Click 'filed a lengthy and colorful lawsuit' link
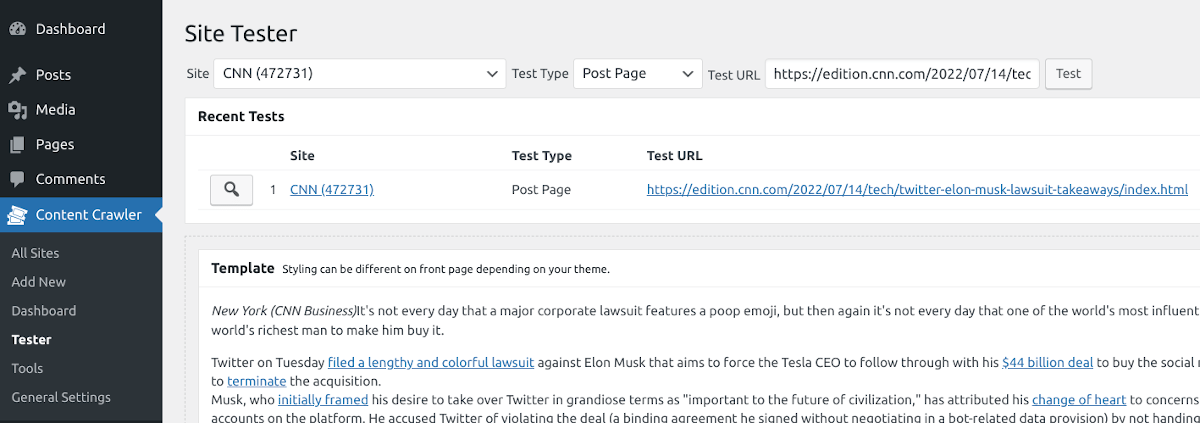 click(431, 363)
